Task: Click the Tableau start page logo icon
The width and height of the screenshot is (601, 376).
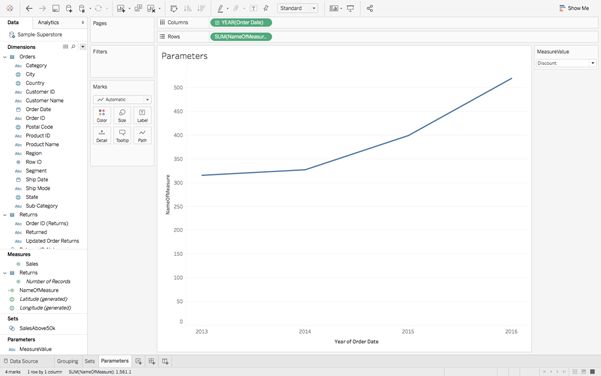Action: coord(10,8)
